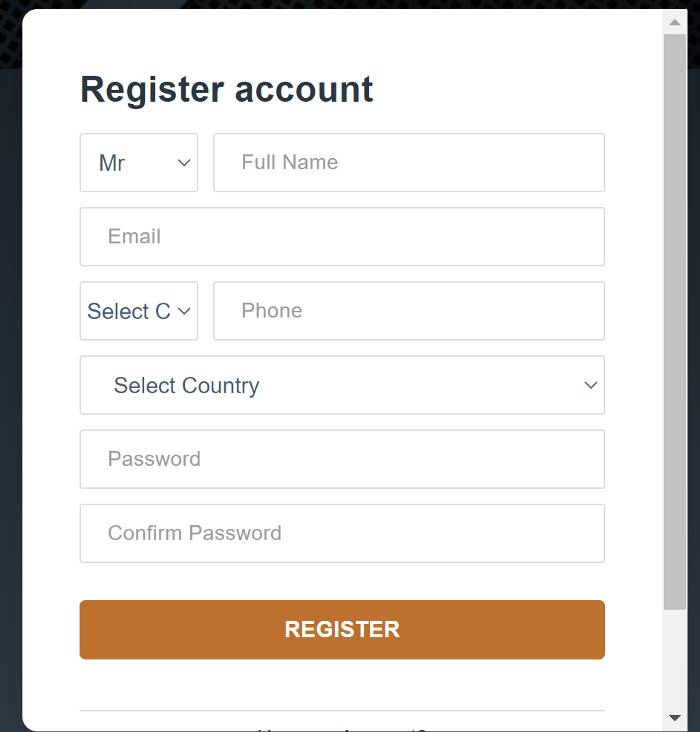This screenshot has height=732, width=700.
Task: Focus the Full Name field
Action: tap(408, 163)
